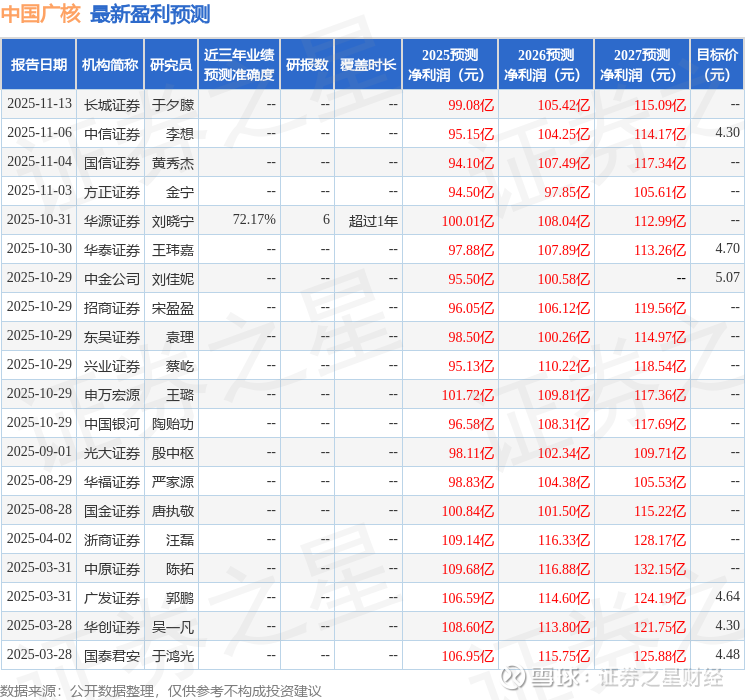Image resolution: width=745 pixels, height=700 pixels.
Task: Select the 目标价 column header
Action: (x=717, y=65)
